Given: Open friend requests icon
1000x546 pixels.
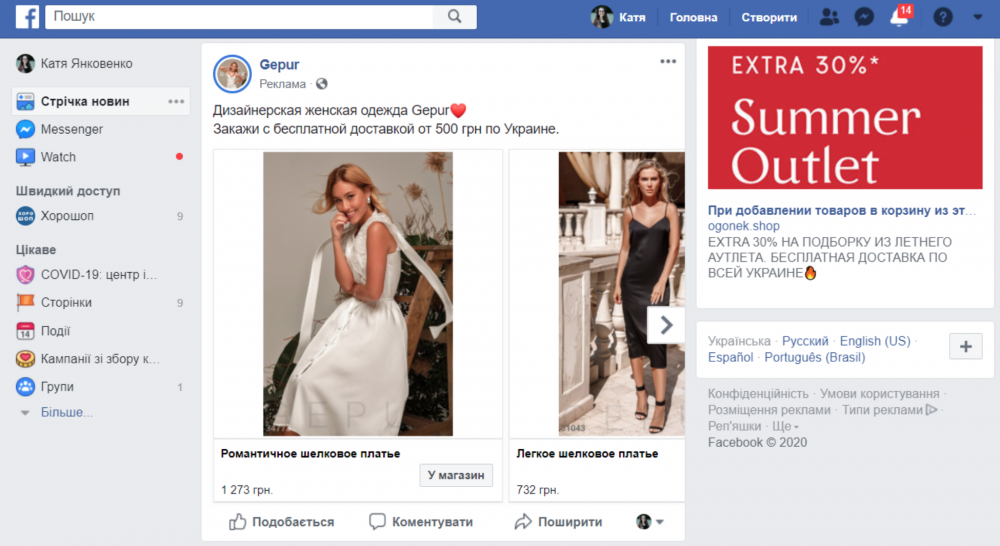Looking at the screenshot, I should [829, 17].
